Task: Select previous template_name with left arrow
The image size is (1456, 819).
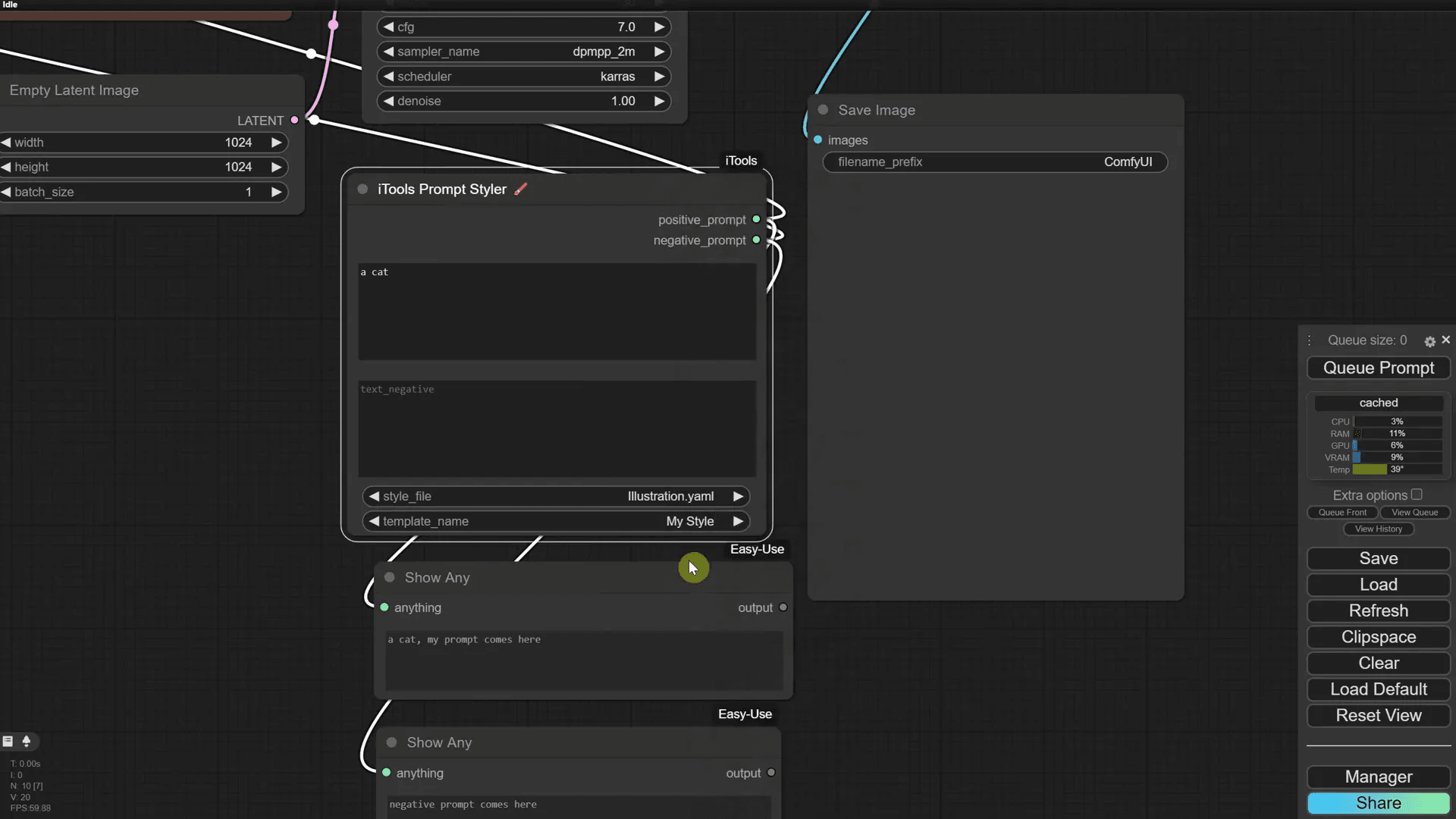Action: tap(374, 522)
